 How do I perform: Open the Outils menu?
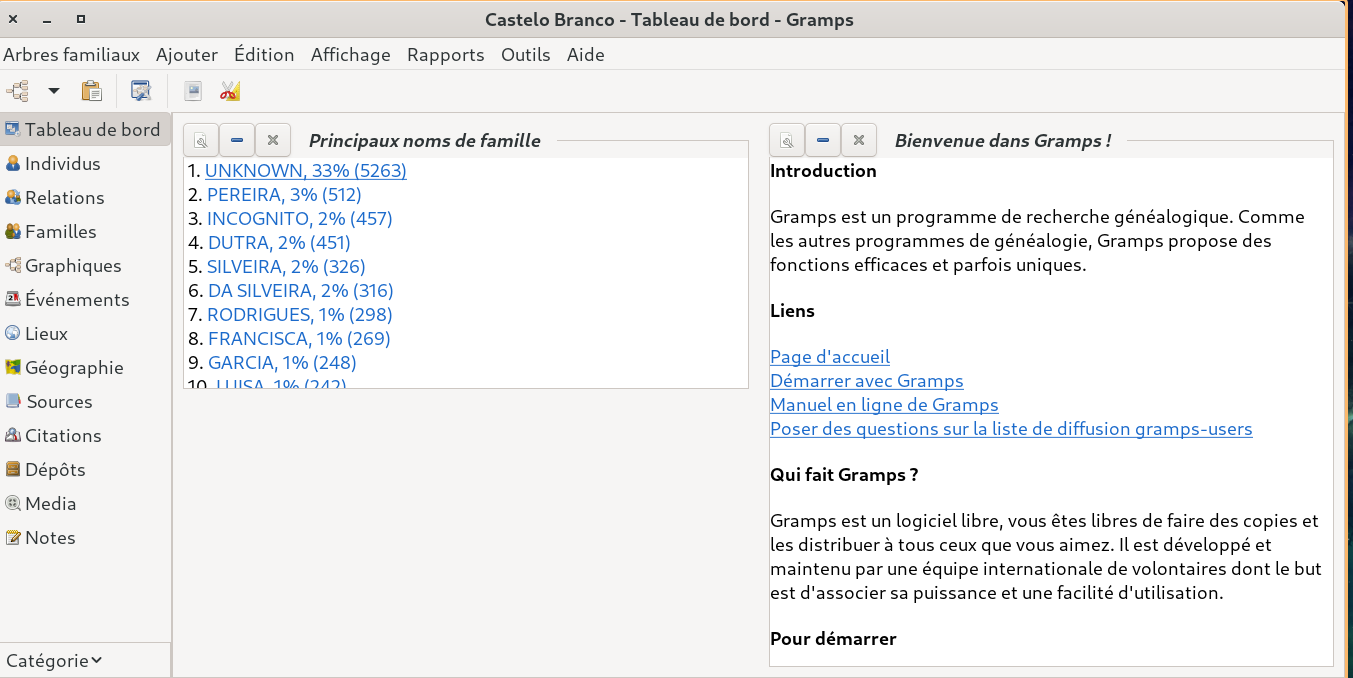tap(526, 55)
